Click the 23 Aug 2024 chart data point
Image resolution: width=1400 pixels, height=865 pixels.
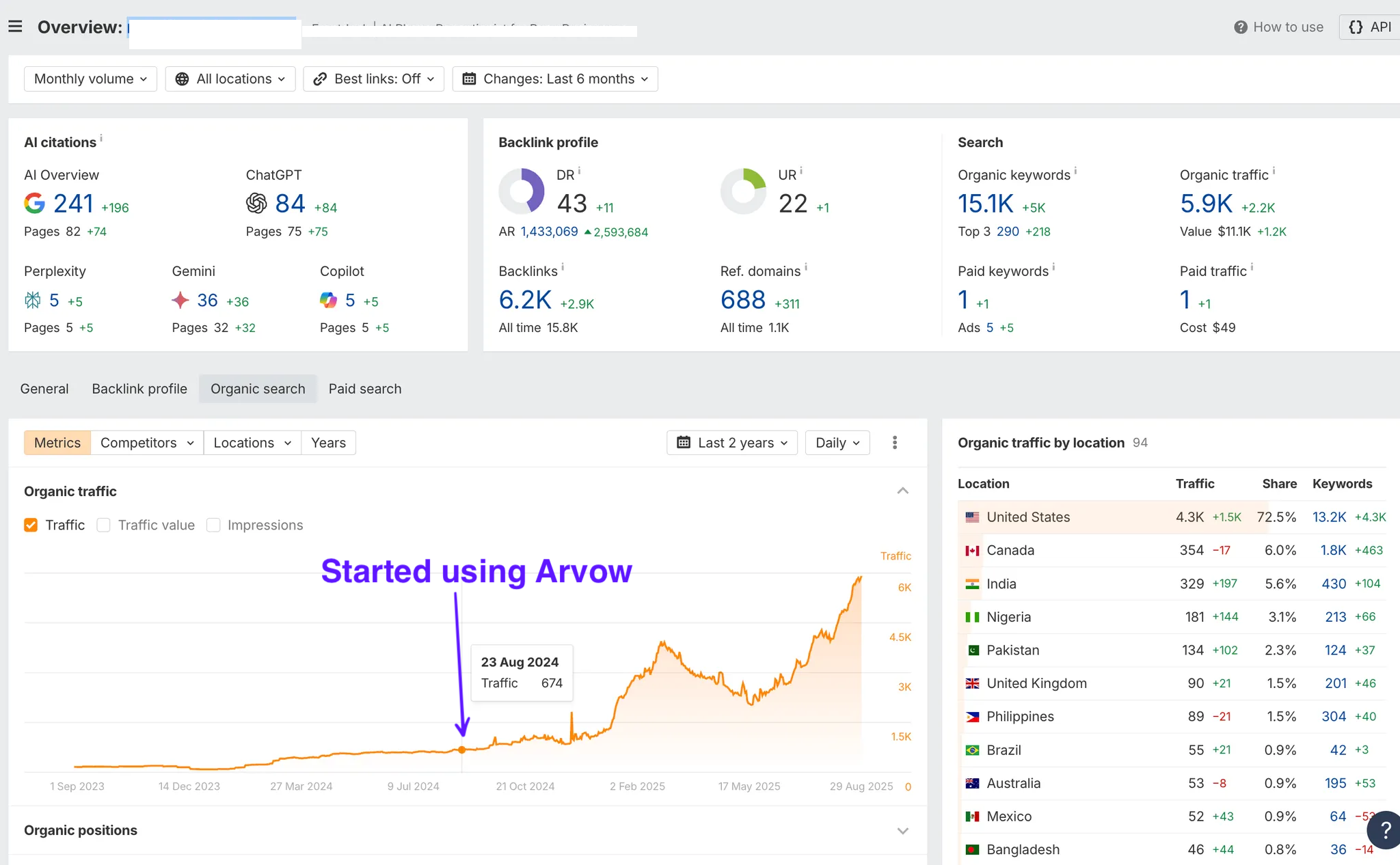click(462, 750)
